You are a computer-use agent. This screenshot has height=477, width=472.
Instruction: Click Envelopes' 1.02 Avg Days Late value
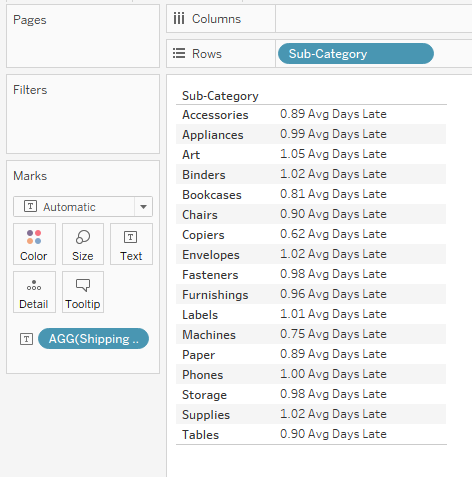[333, 254]
